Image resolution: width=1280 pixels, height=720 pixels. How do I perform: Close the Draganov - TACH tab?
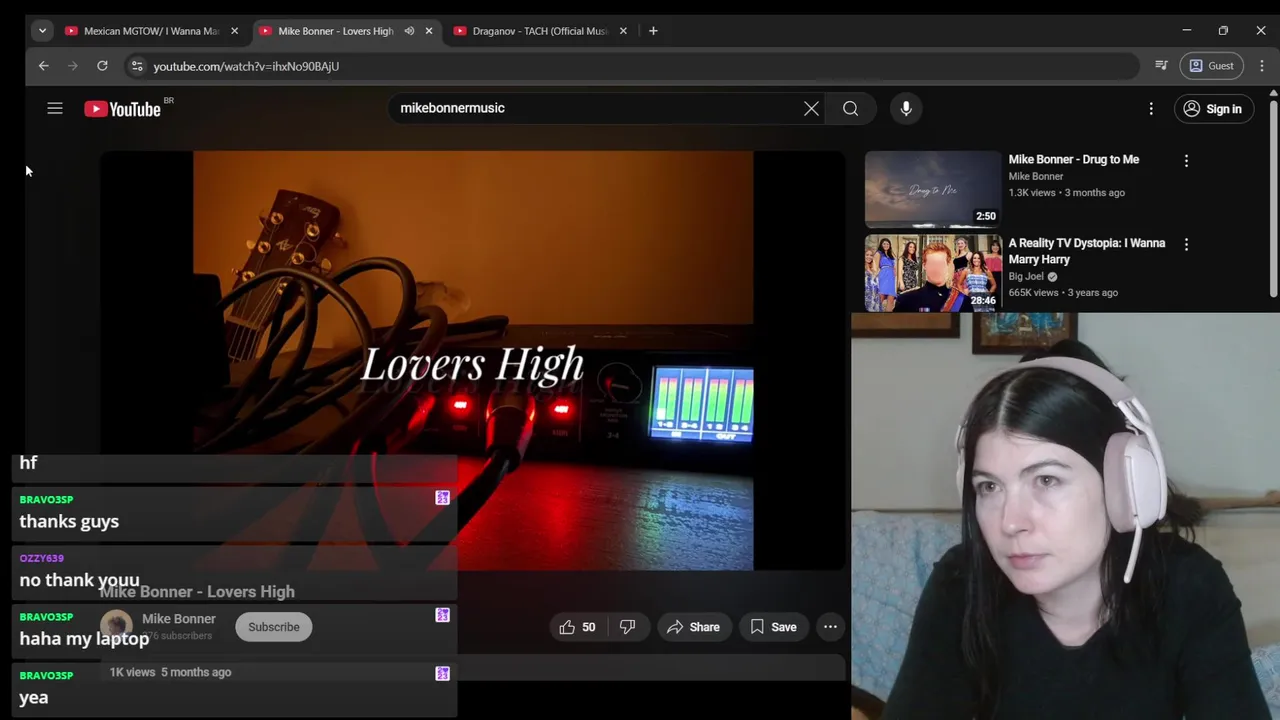coord(623,31)
